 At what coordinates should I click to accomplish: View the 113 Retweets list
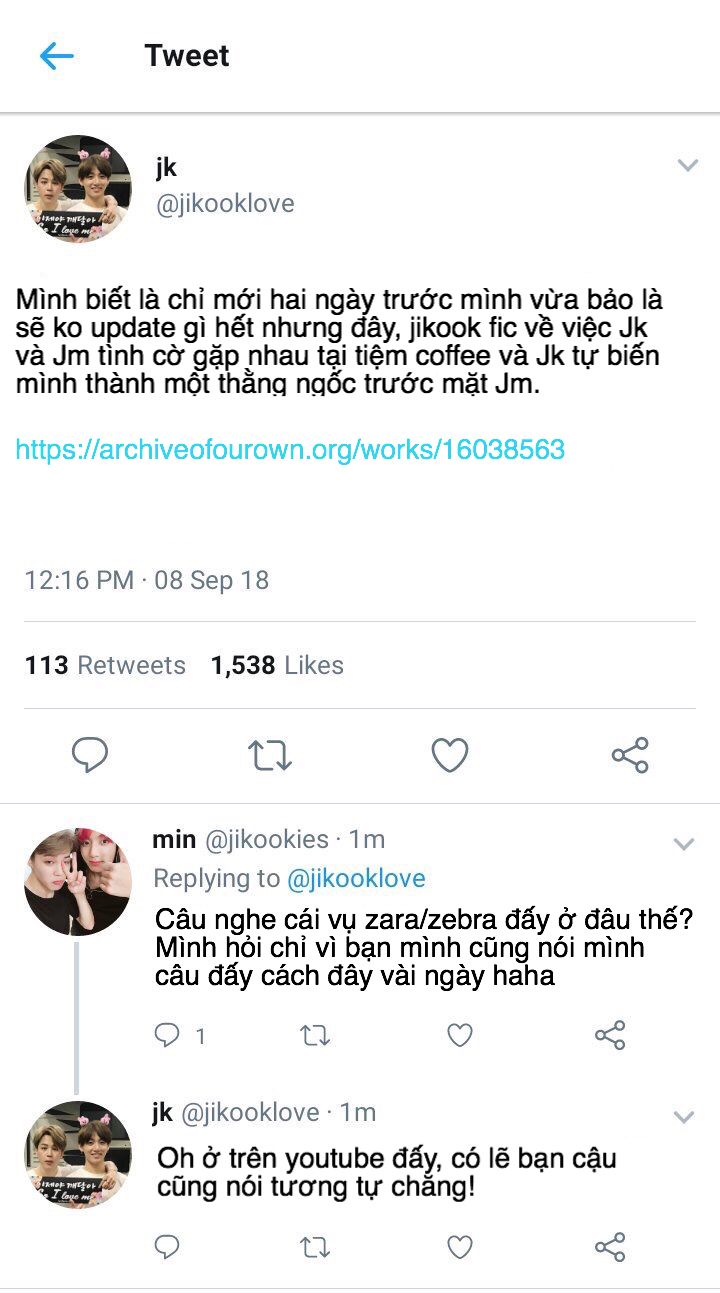click(x=105, y=665)
